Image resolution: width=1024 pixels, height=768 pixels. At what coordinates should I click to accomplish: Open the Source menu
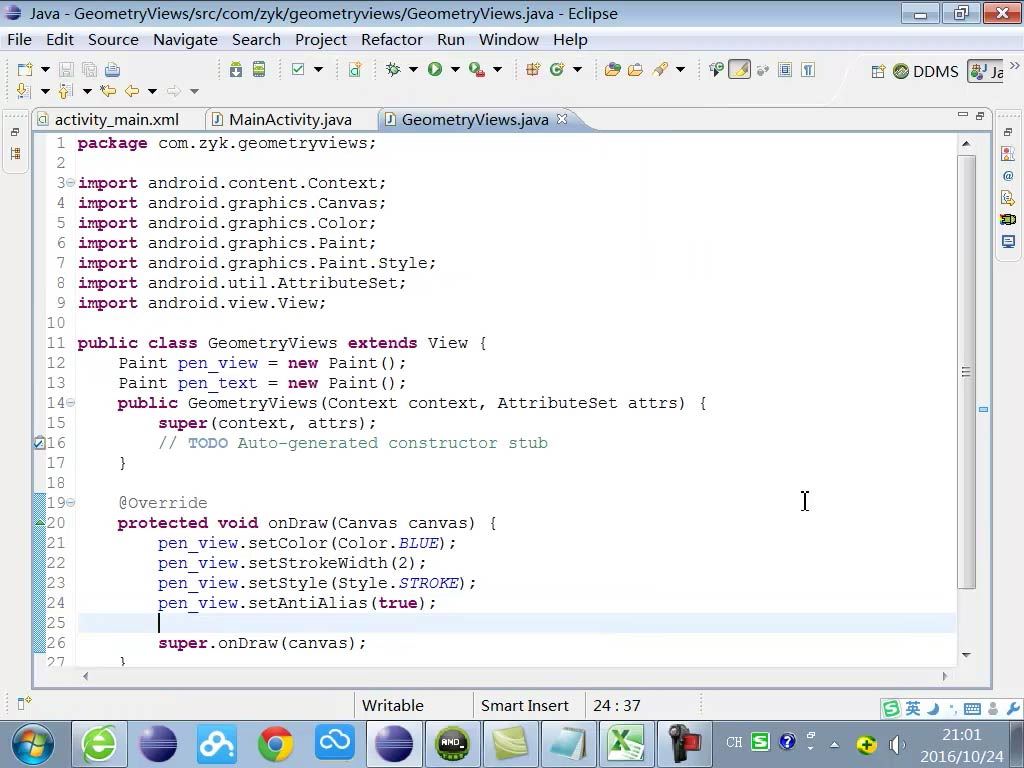coord(113,40)
